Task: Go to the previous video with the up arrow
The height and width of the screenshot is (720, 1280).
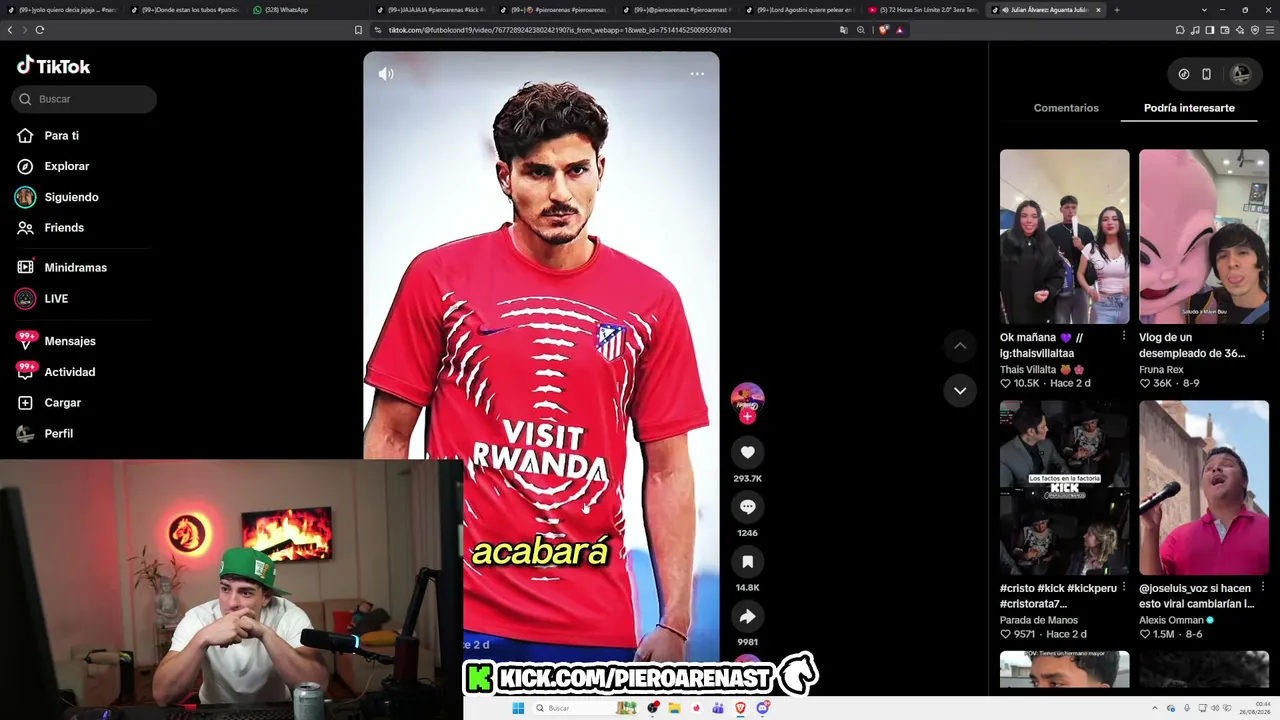Action: 960,346
